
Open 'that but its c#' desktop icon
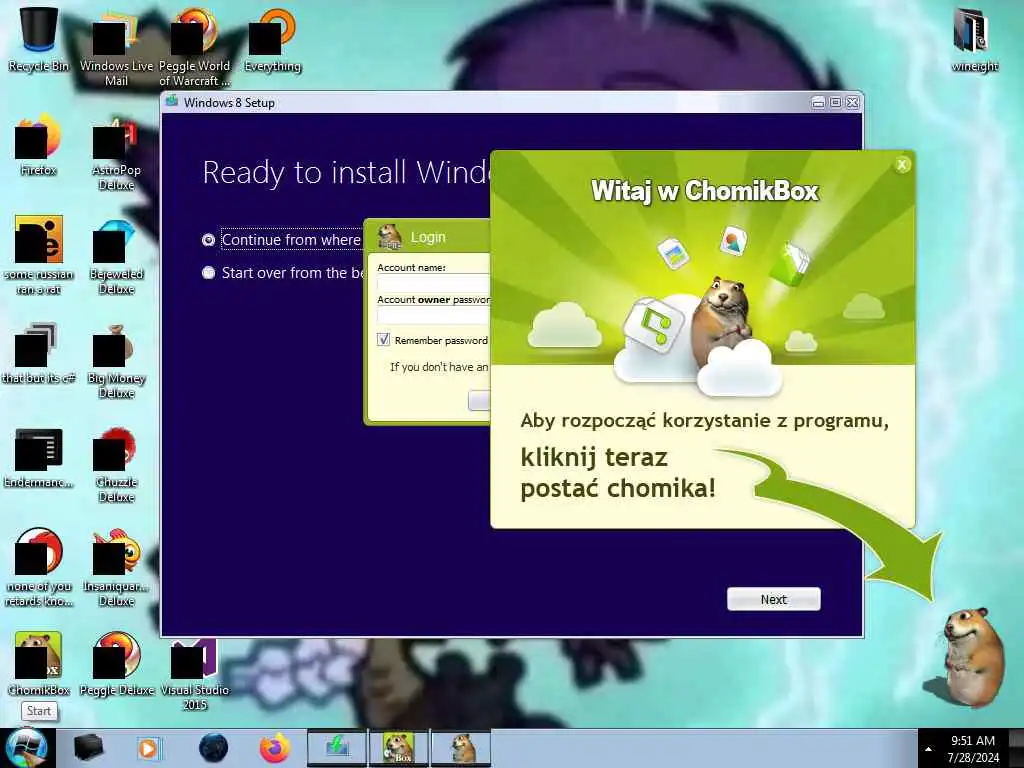[x=39, y=353]
